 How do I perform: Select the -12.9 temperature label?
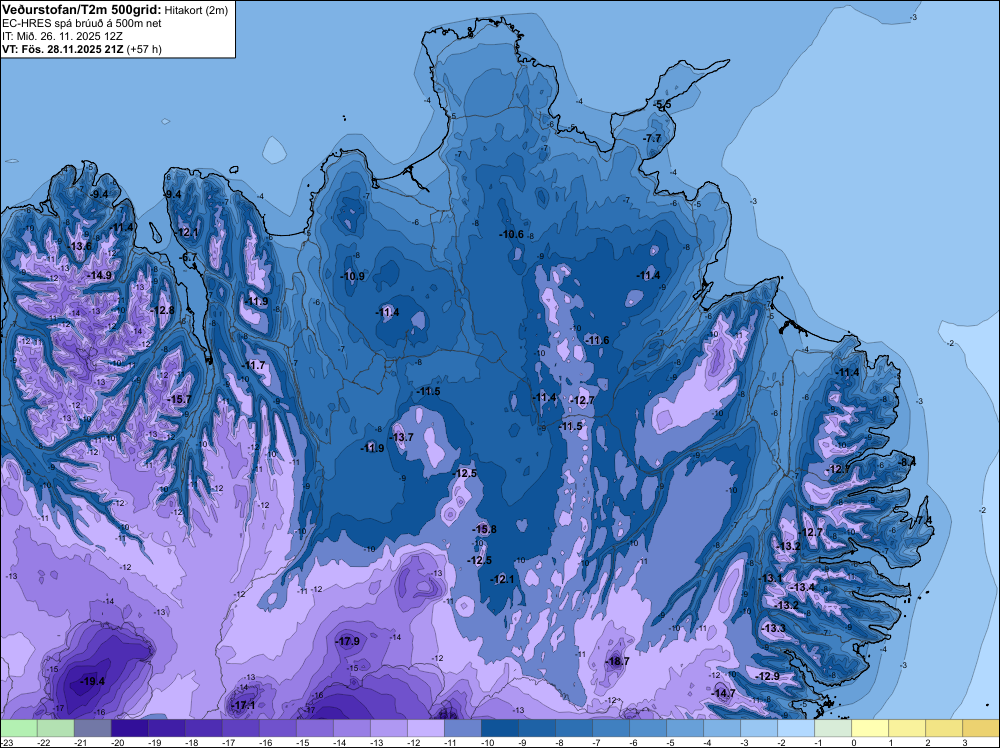767,676
